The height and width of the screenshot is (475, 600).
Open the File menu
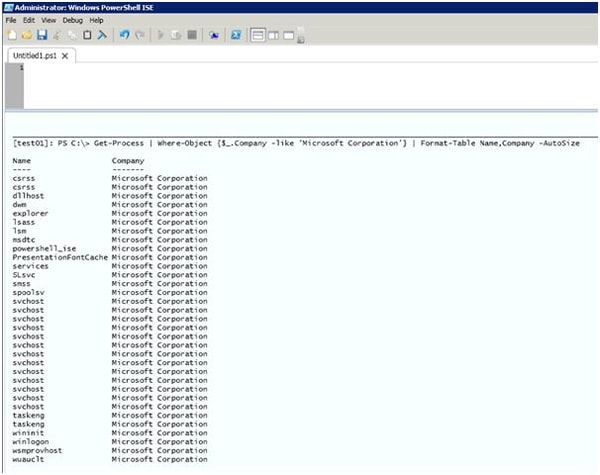pyautogui.click(x=11, y=20)
